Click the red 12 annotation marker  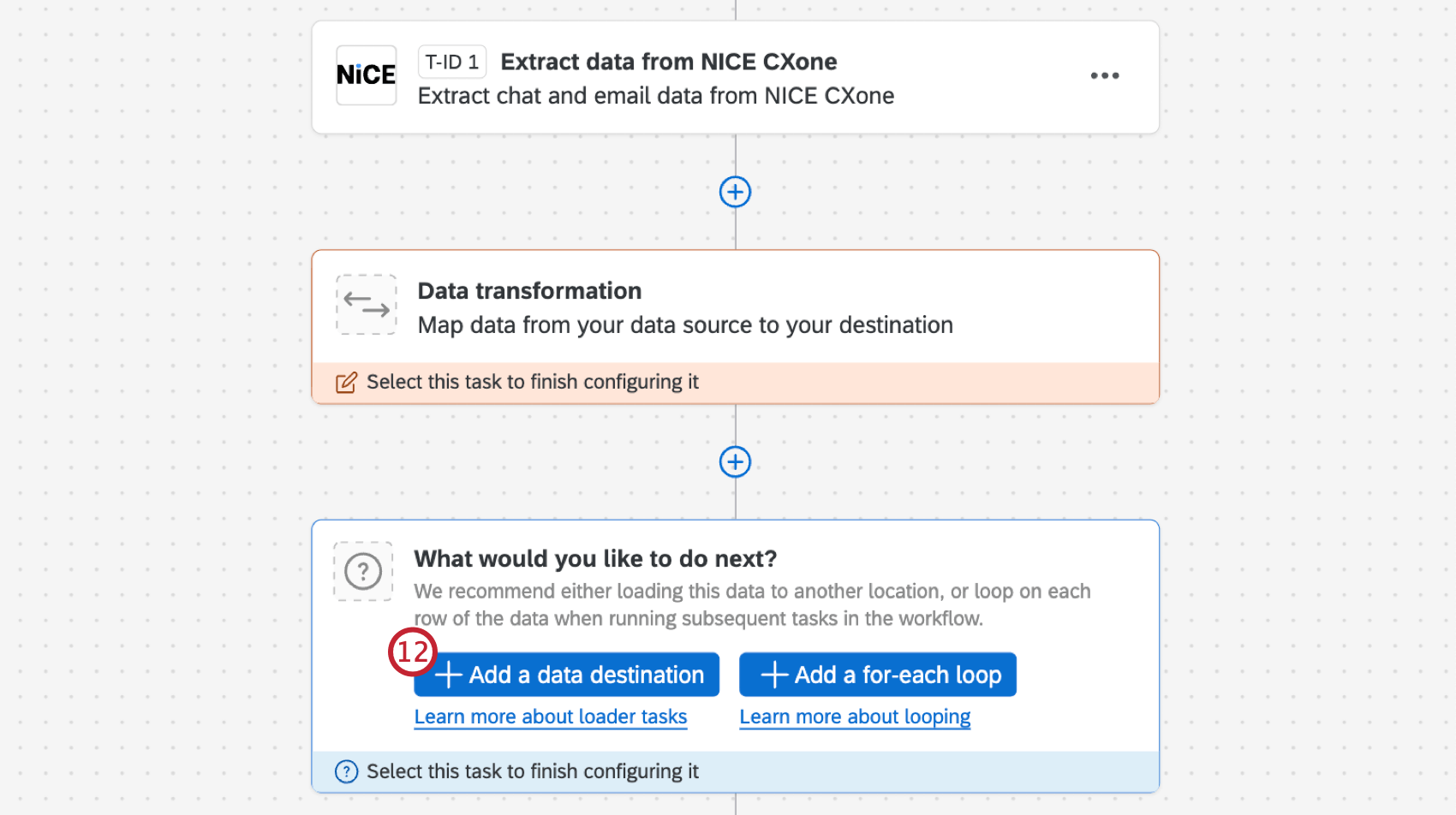pos(413,652)
